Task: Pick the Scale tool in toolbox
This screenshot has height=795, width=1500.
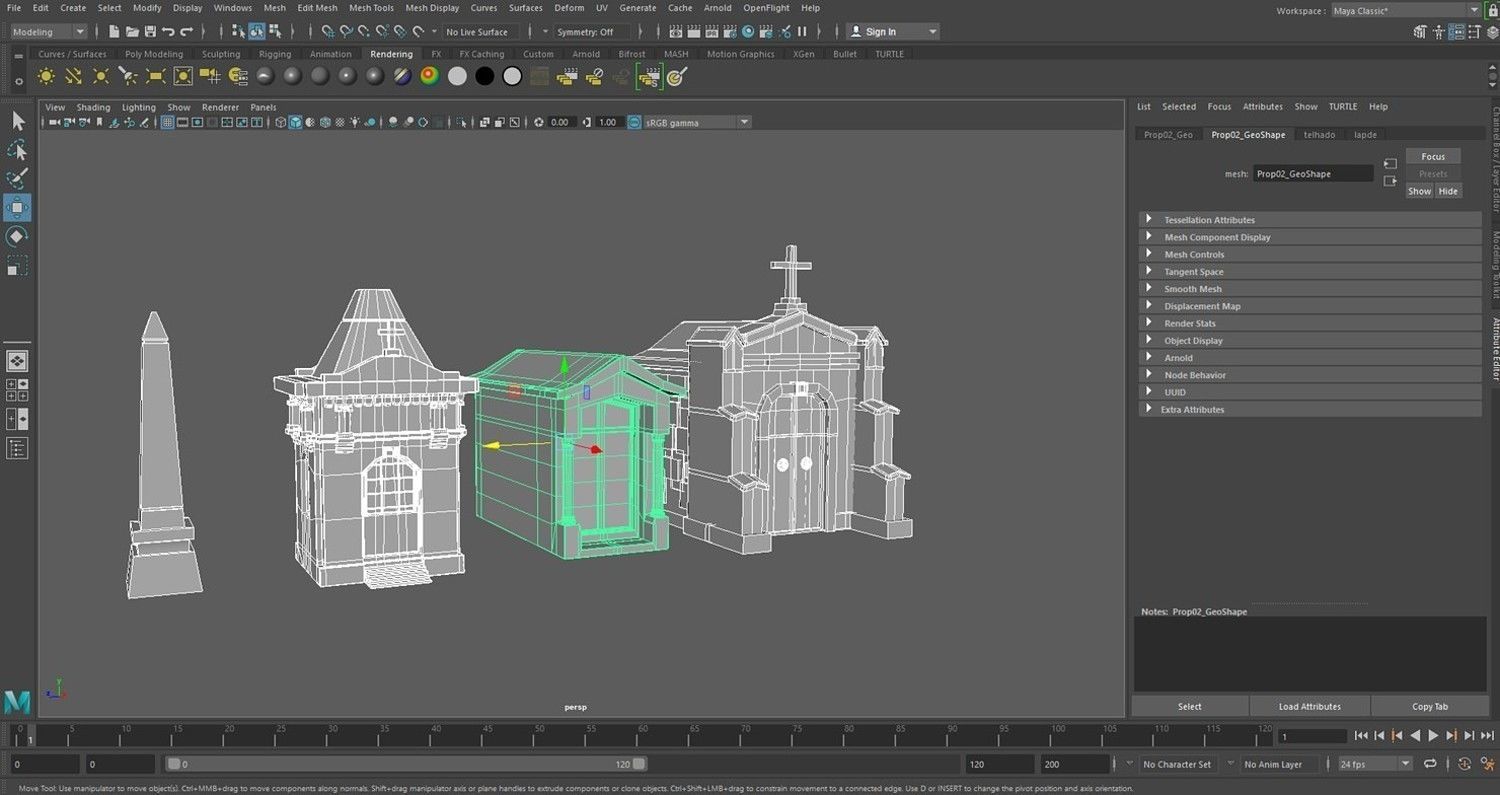Action: point(17,266)
